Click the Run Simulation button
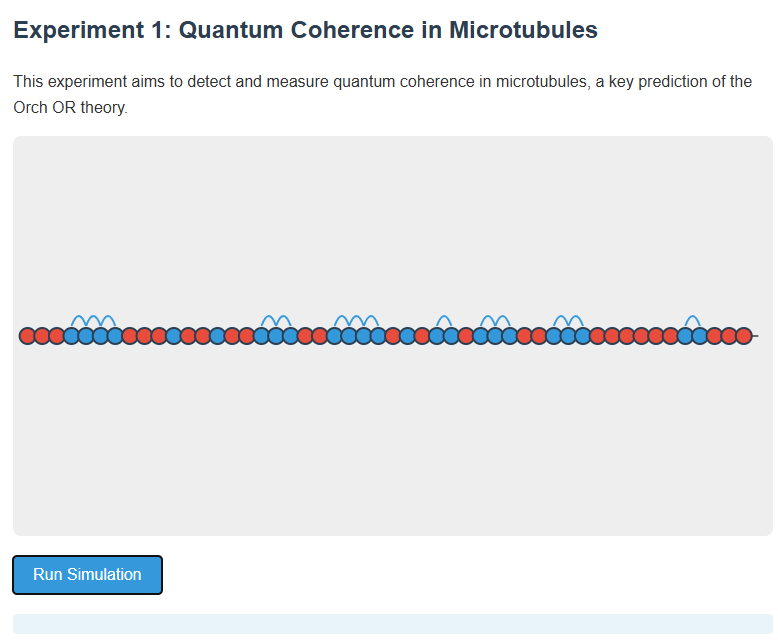Image resolution: width=778 pixels, height=641 pixels. pos(87,575)
